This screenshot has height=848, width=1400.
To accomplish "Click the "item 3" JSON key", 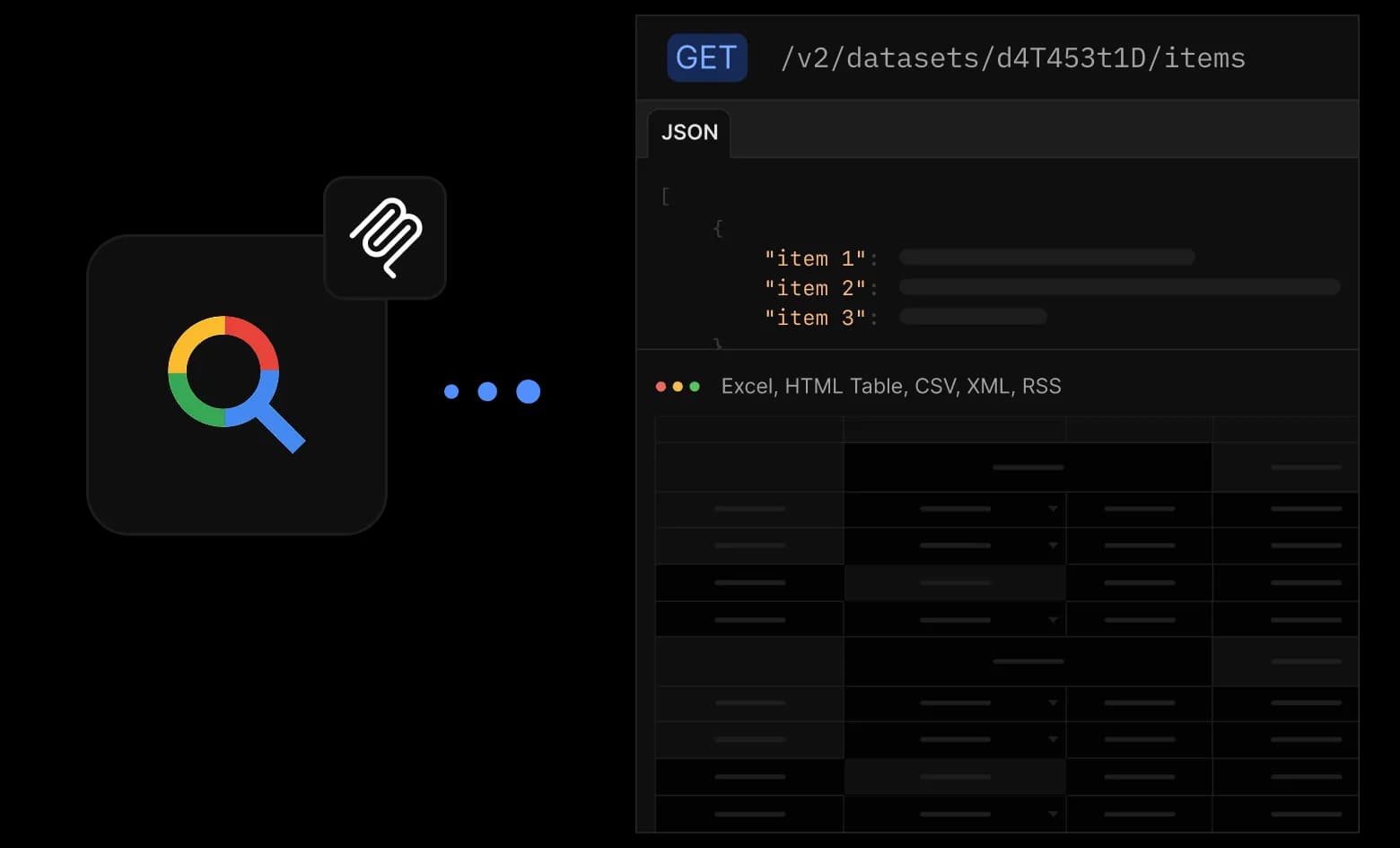I will click(815, 318).
